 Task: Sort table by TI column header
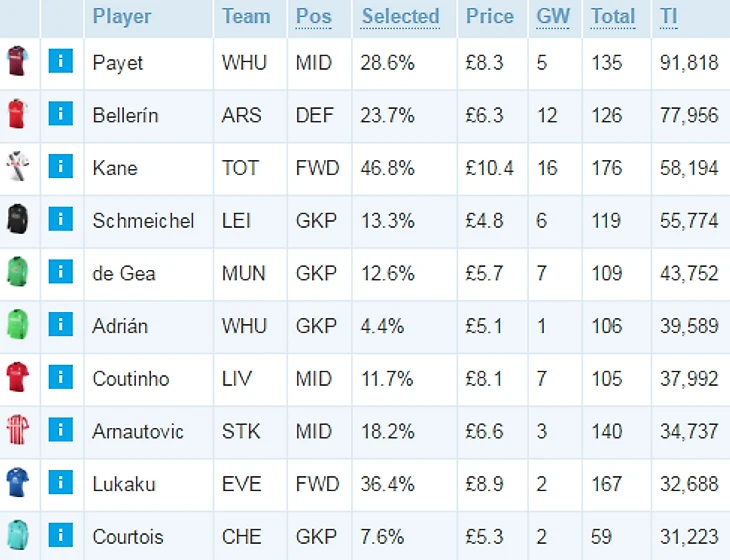[x=669, y=17]
